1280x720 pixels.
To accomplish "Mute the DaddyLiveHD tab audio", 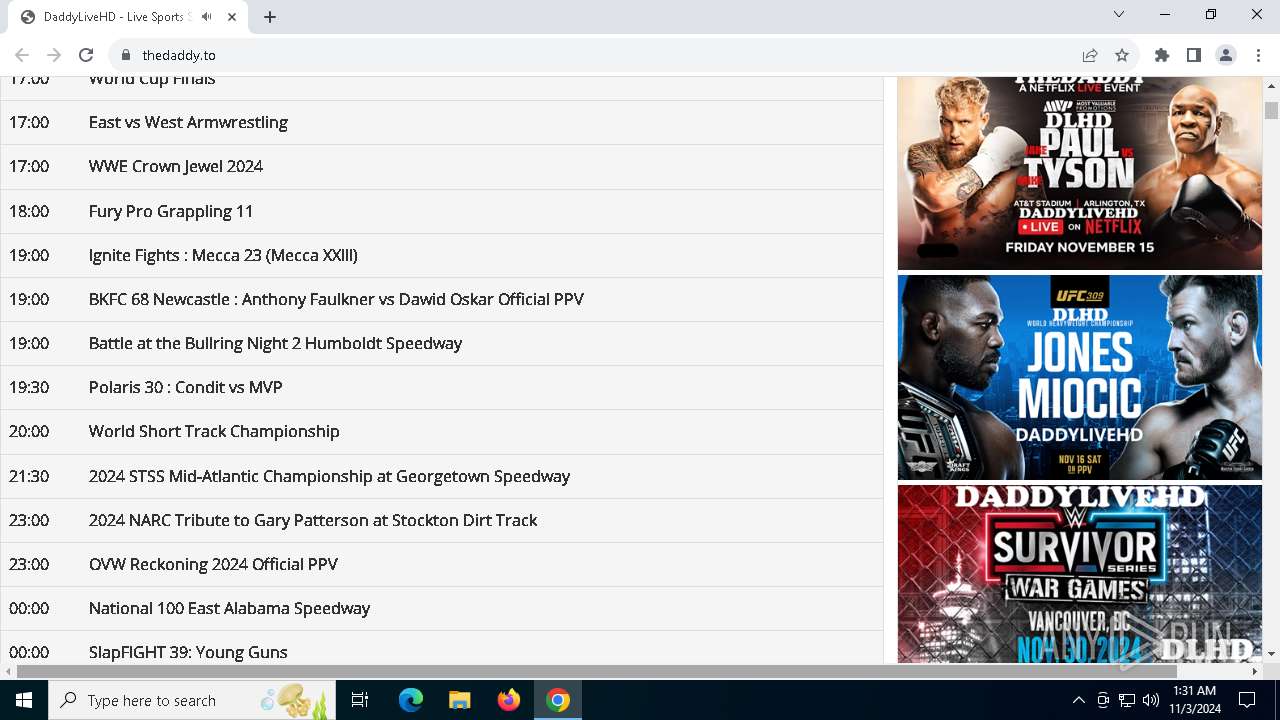I will [206, 17].
